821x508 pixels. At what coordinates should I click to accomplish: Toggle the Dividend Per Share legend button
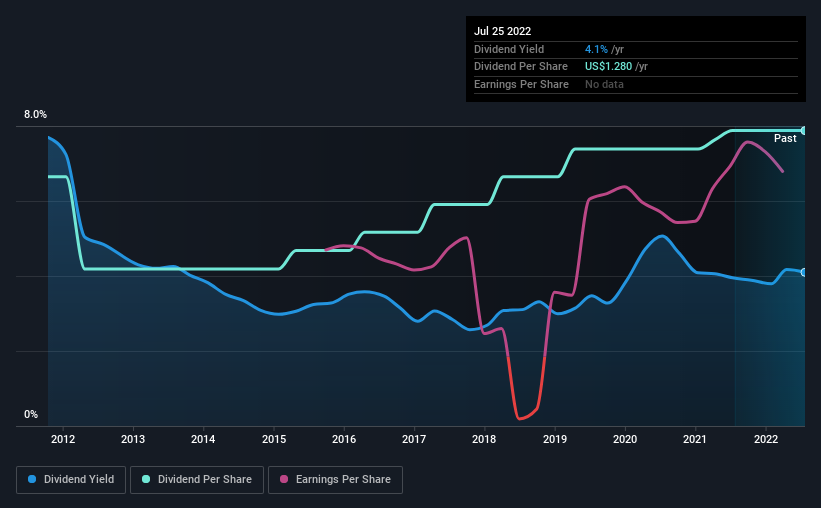[x=197, y=480]
